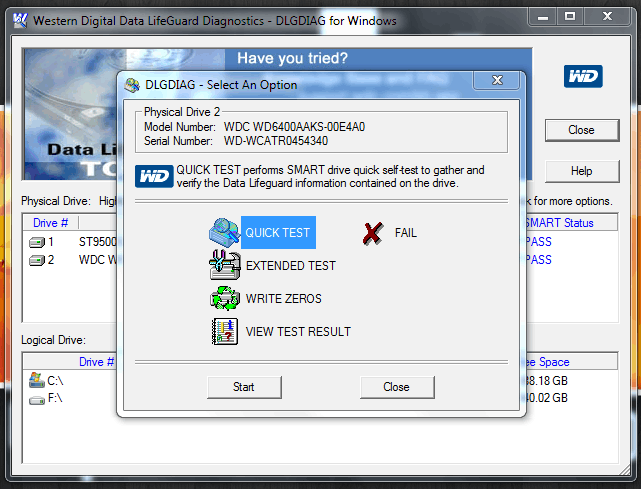Click the main window resize grip
The width and height of the screenshot is (641, 489).
[x=625, y=470]
